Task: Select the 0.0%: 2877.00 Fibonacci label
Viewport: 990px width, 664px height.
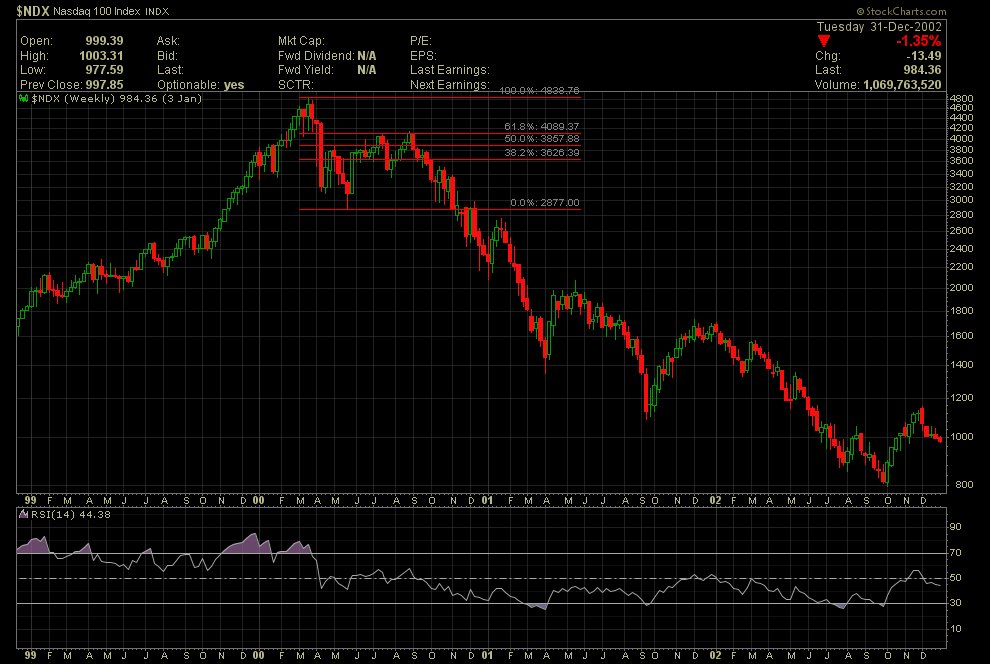Action: tap(544, 203)
